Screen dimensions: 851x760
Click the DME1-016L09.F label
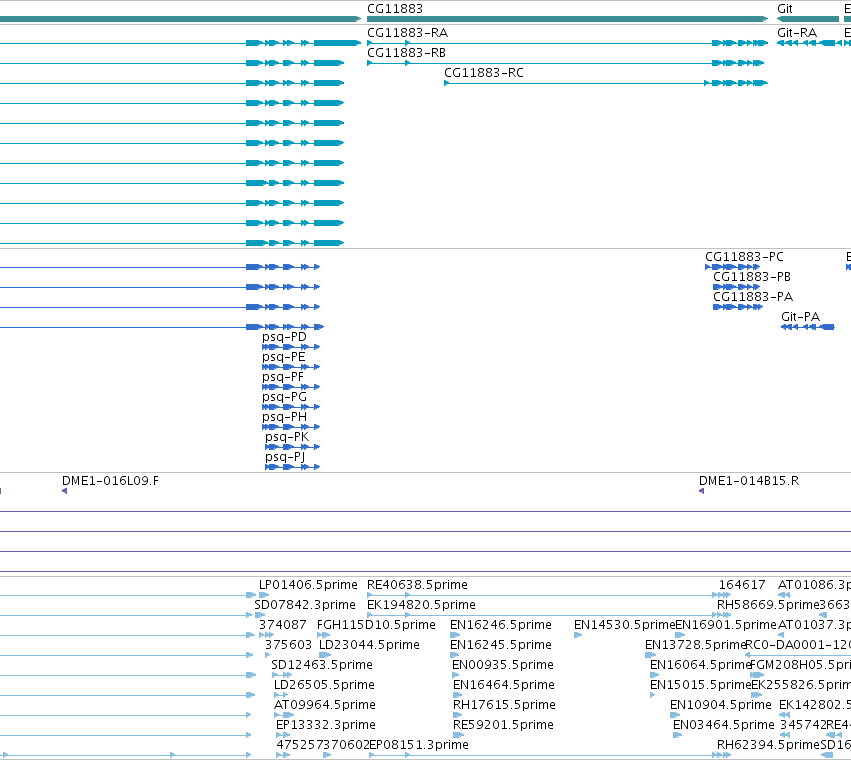[x=110, y=481]
